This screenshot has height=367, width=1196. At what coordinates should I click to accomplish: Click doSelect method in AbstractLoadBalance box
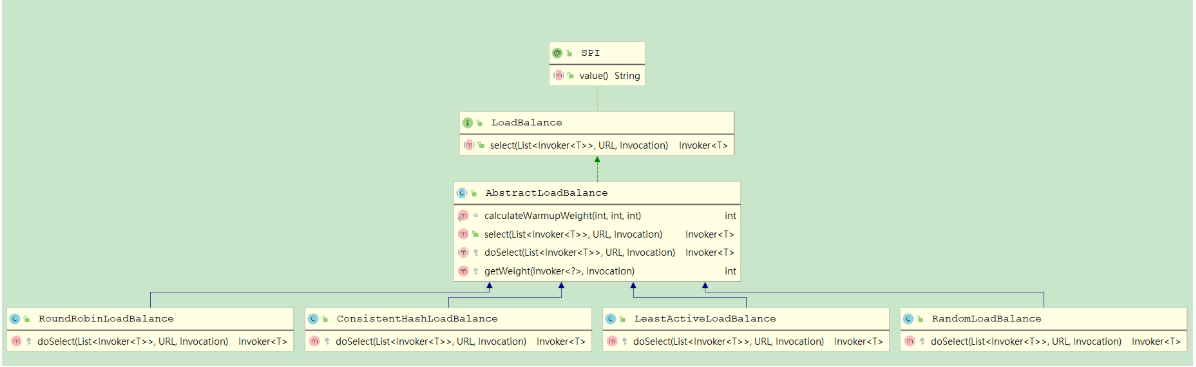coord(597,253)
